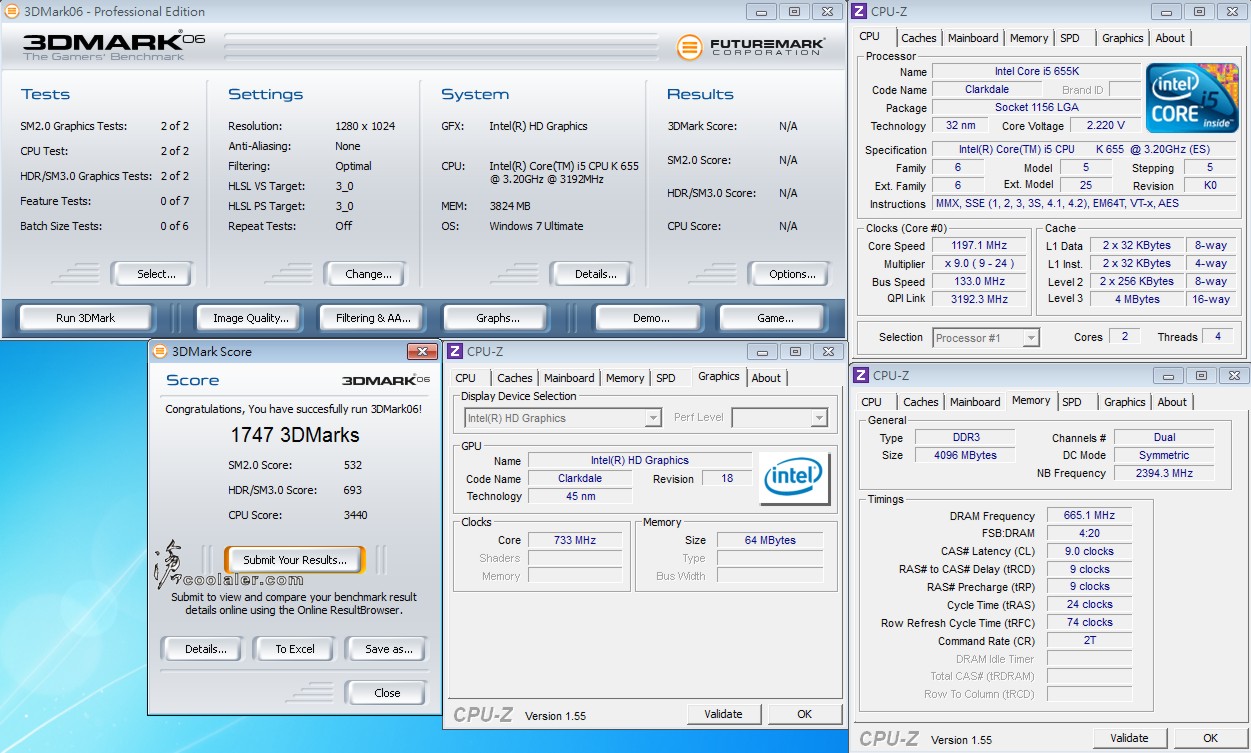Click the Level 3 cache 4 MBytes value
Screen dimensions: 1251x753
[x=1137, y=299]
